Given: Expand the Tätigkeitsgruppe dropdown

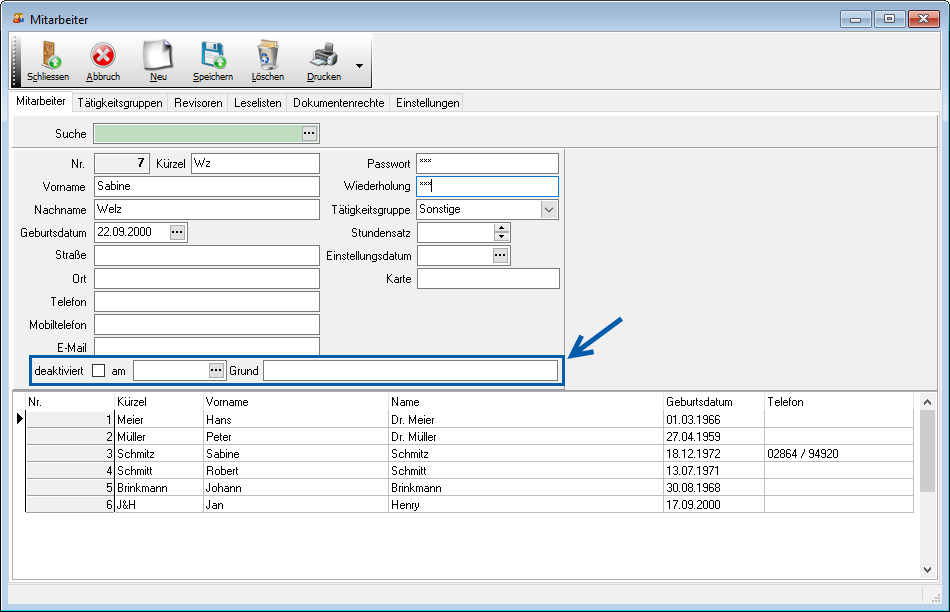Looking at the screenshot, I should point(548,210).
